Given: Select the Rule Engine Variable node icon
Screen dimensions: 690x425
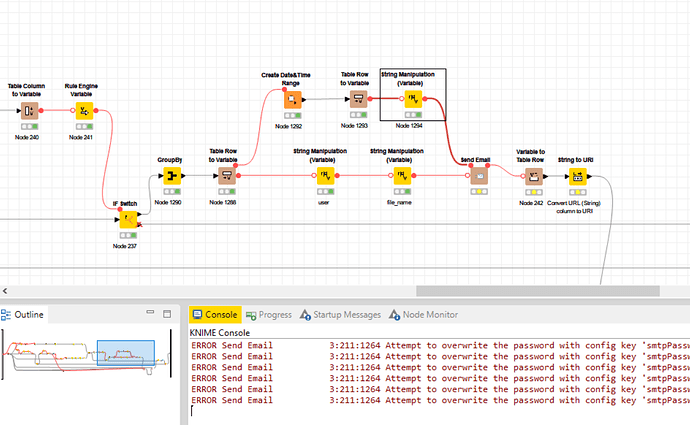Looking at the screenshot, I should [84, 111].
